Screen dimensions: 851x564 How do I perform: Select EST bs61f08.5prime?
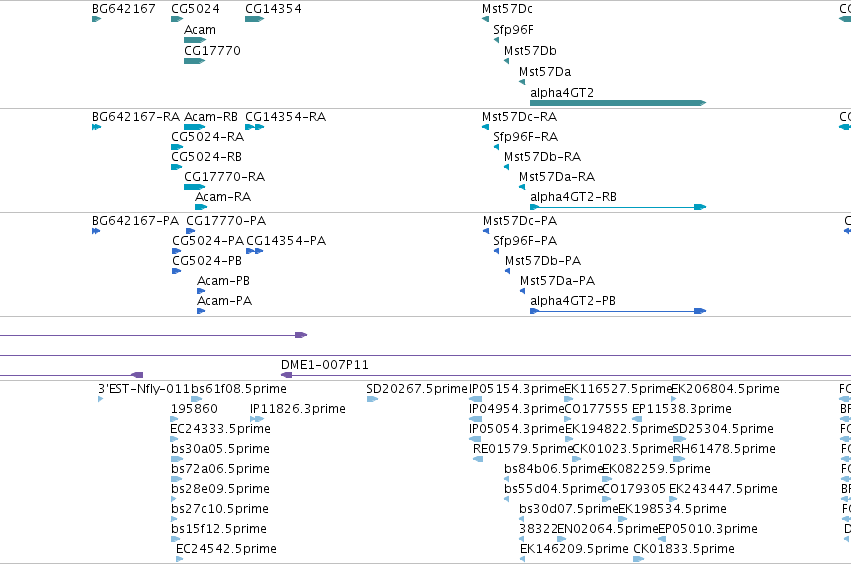coord(239,389)
